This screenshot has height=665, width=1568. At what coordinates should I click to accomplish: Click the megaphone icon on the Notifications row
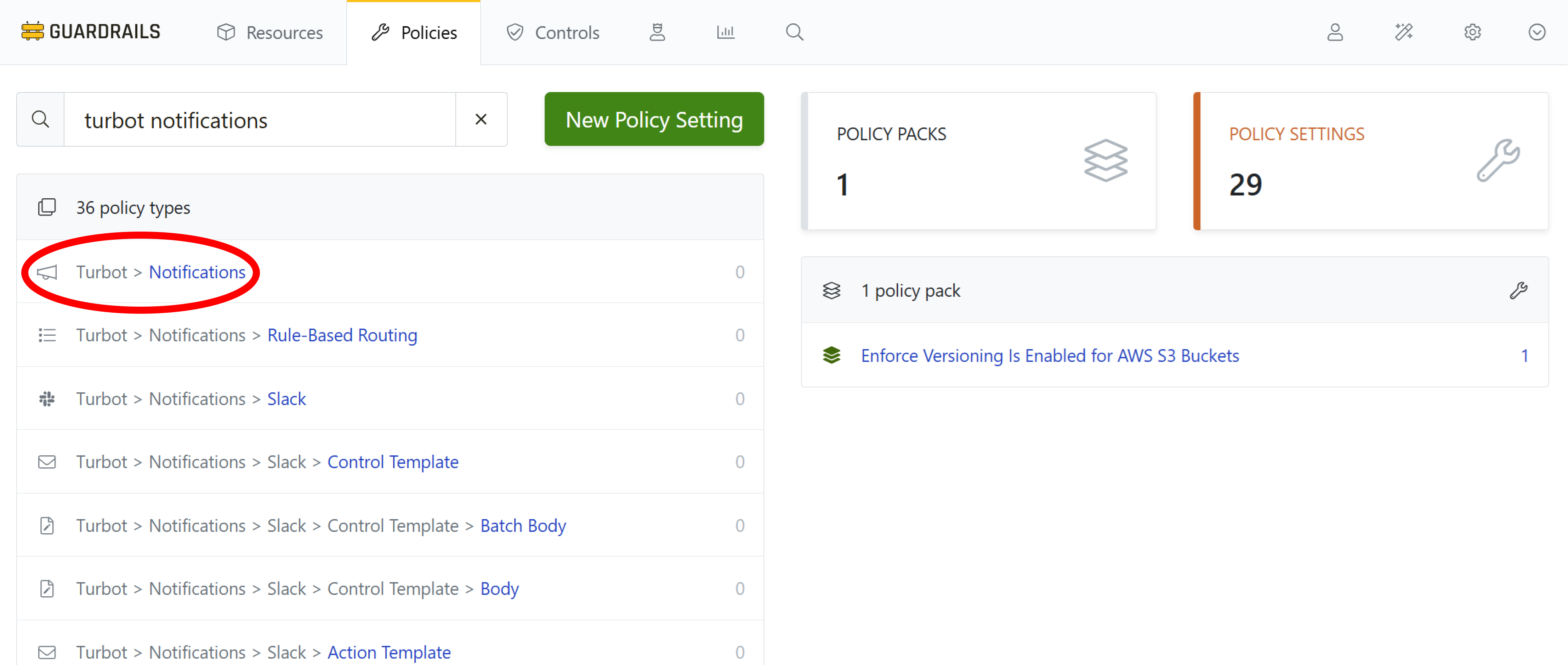[x=48, y=272]
